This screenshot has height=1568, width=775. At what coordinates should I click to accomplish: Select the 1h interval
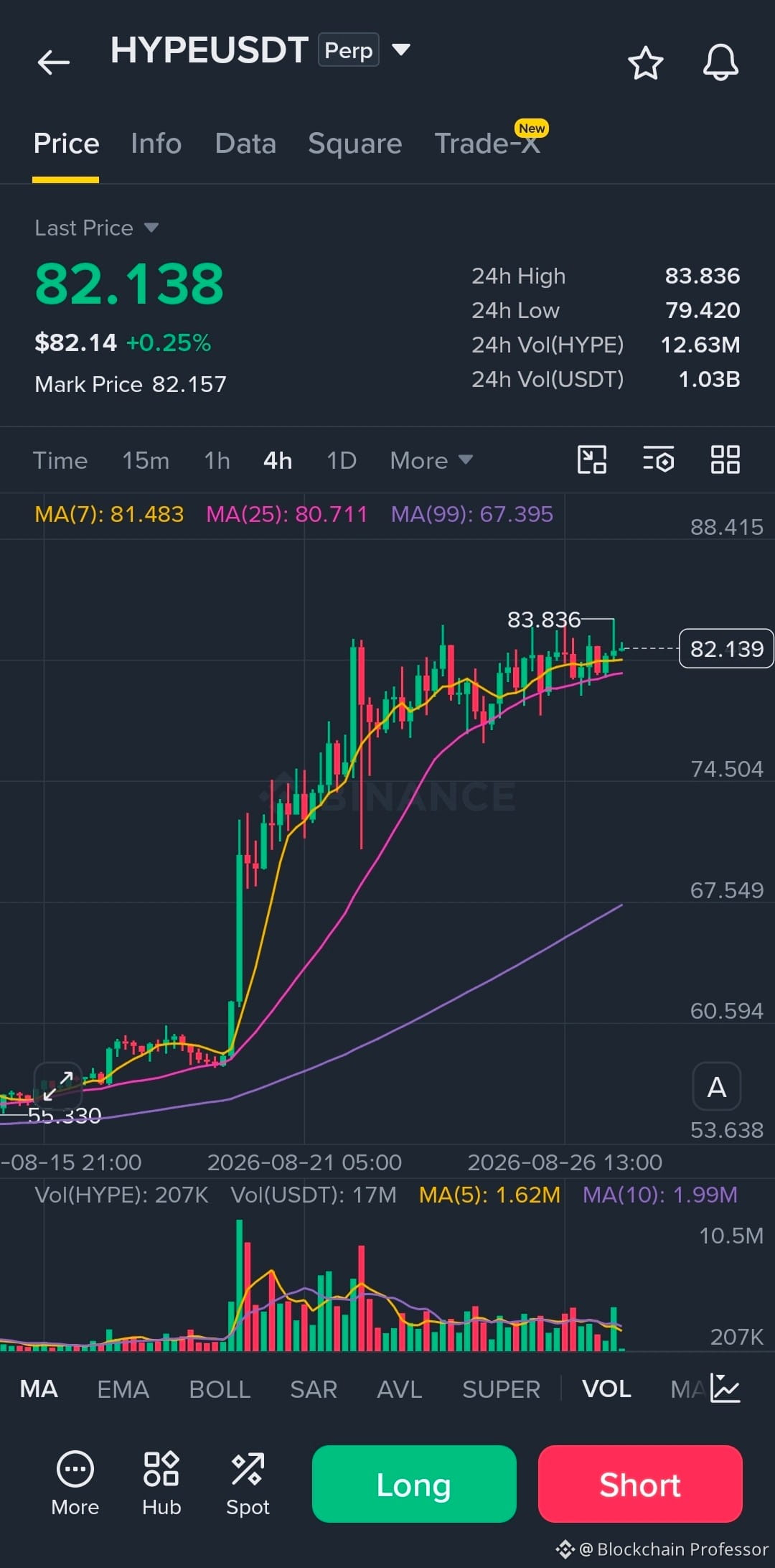[217, 460]
